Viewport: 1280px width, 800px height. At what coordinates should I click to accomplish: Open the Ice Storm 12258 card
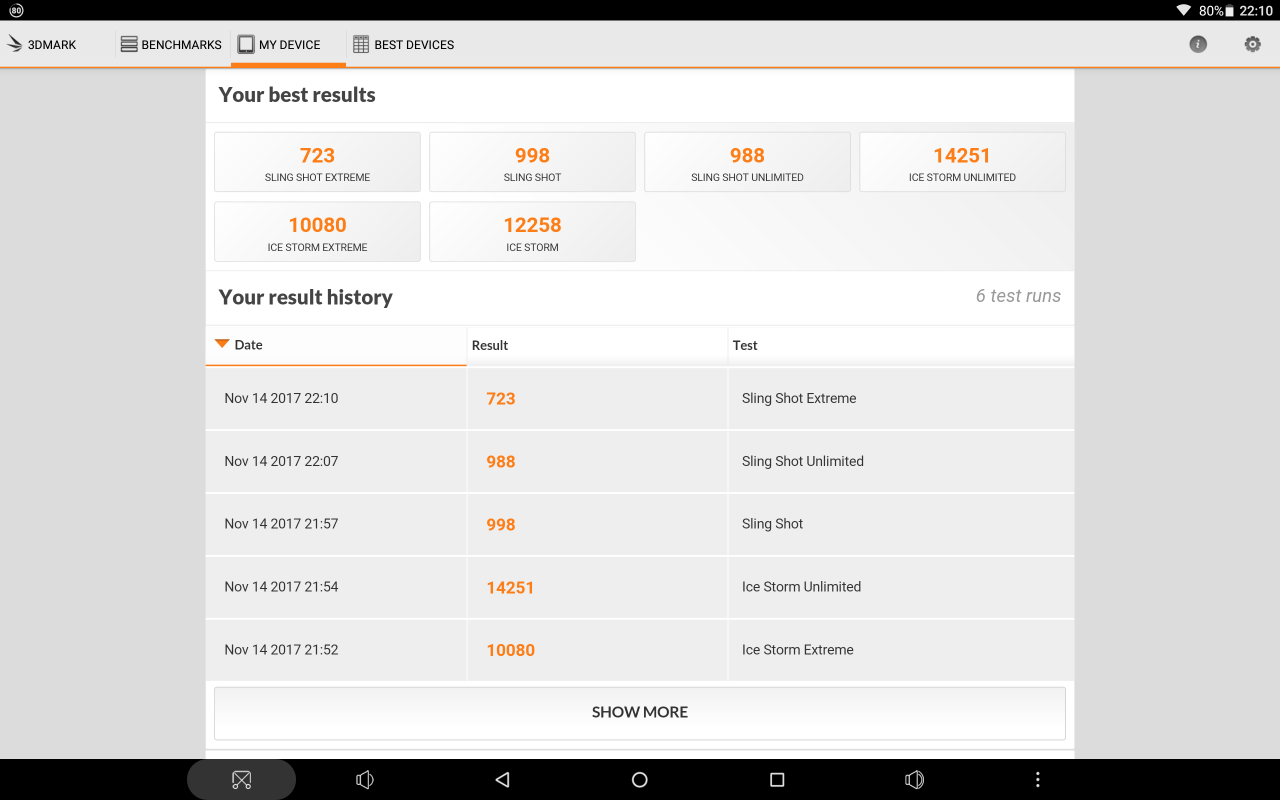tap(532, 232)
